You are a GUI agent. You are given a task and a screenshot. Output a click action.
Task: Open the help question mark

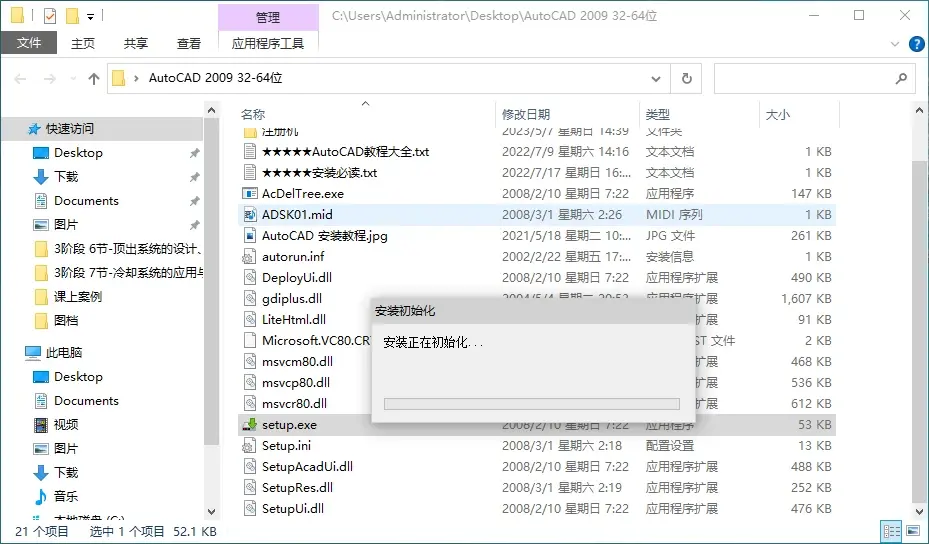916,44
